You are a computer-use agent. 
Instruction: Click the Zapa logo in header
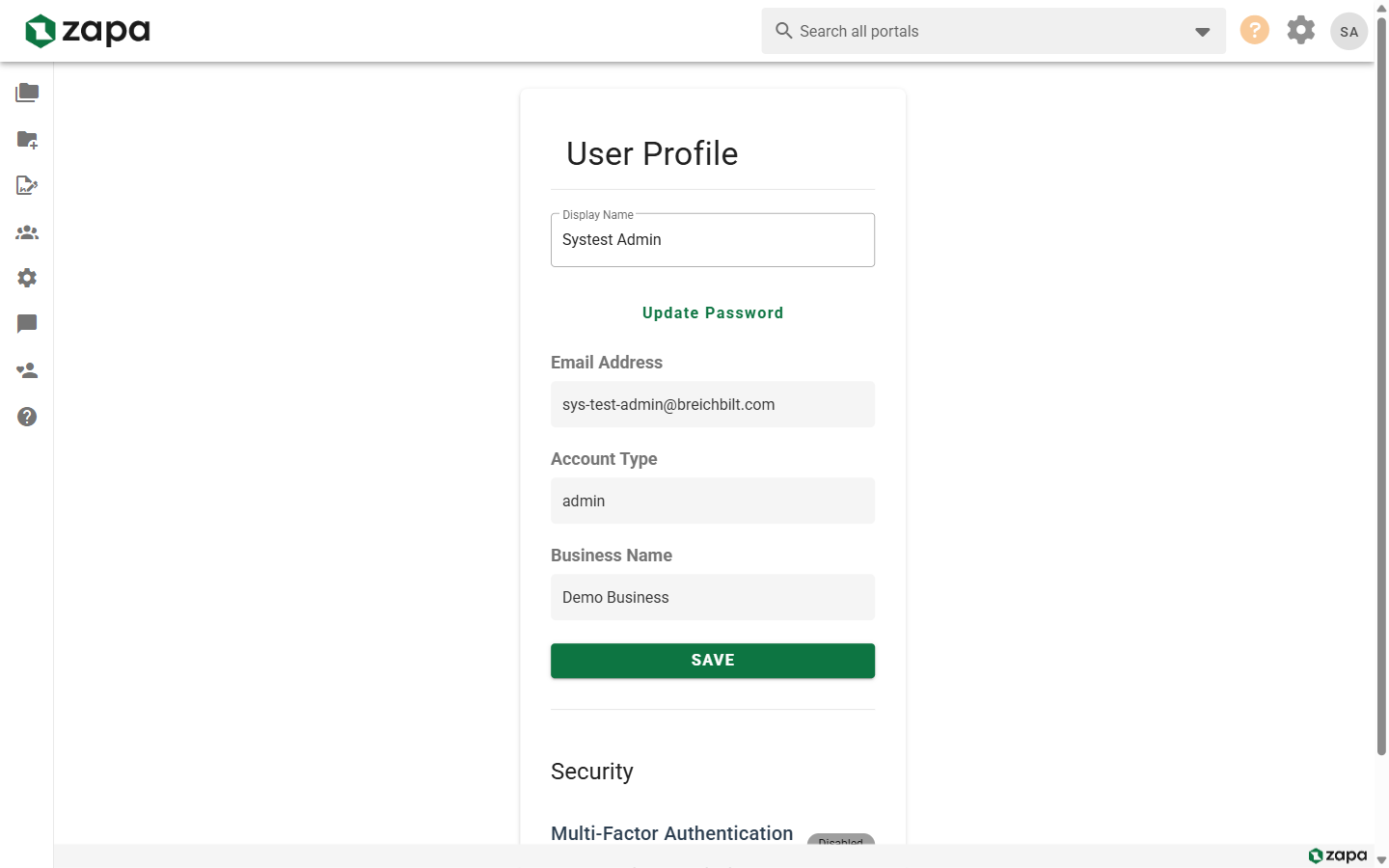88,31
